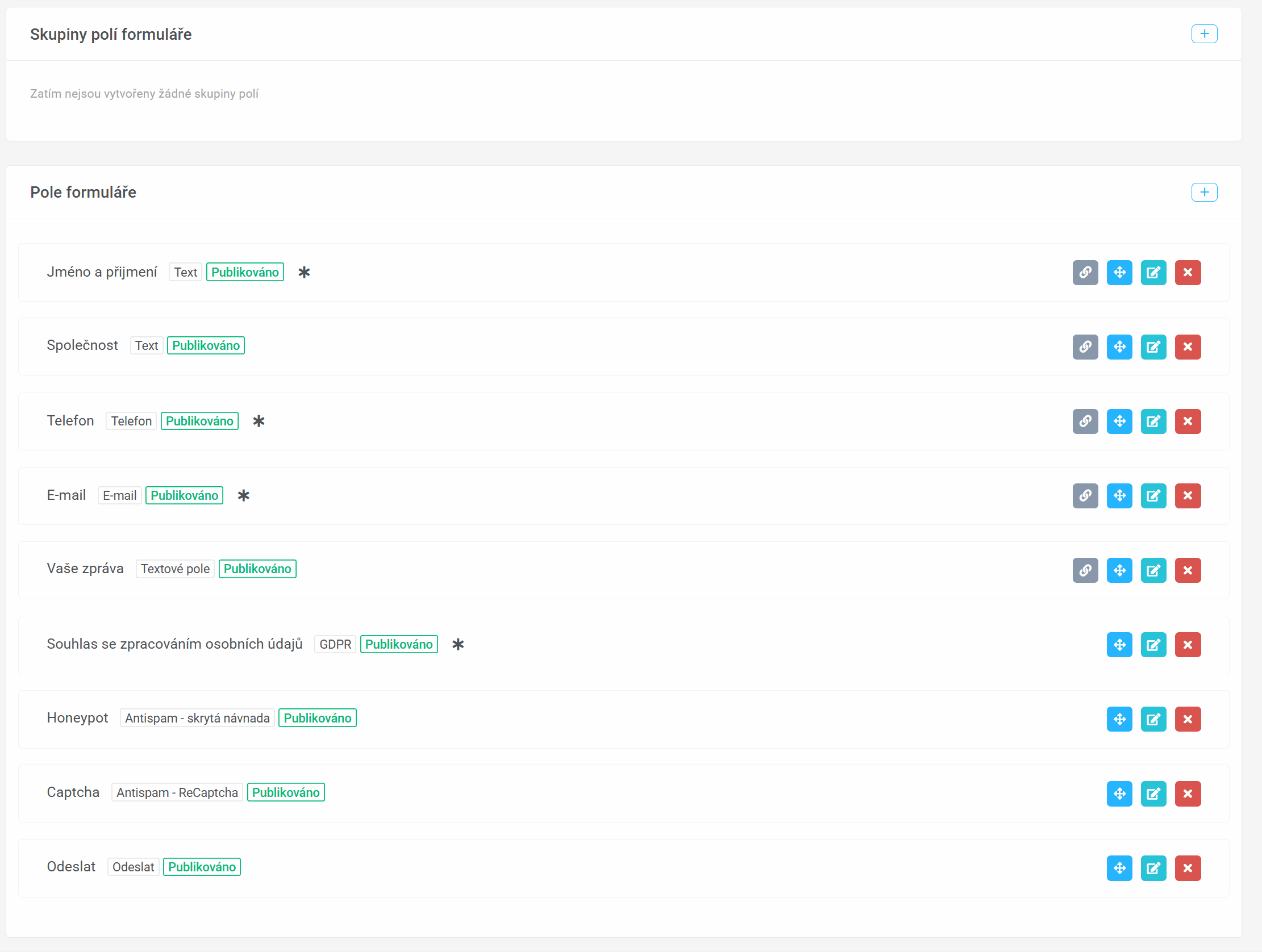Add a new form field group

[x=1204, y=34]
